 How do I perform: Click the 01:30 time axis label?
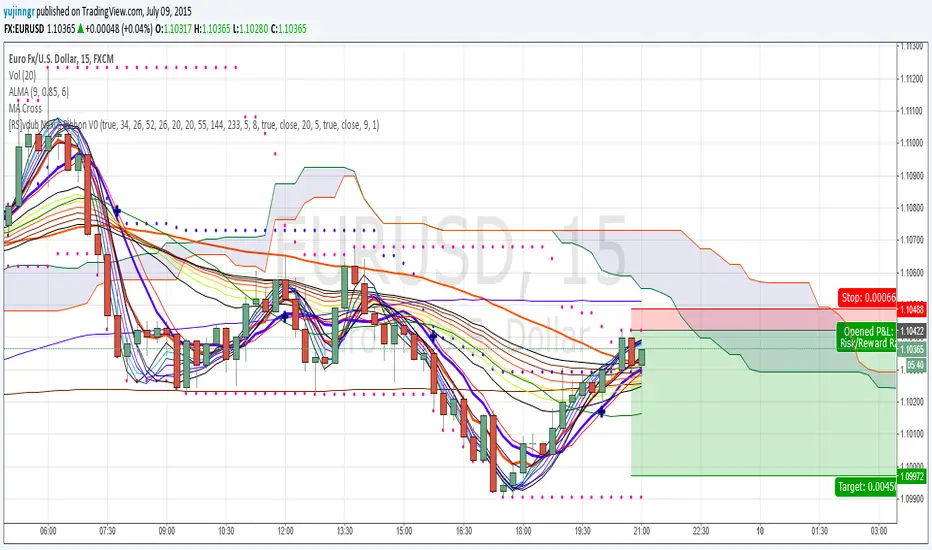point(820,530)
